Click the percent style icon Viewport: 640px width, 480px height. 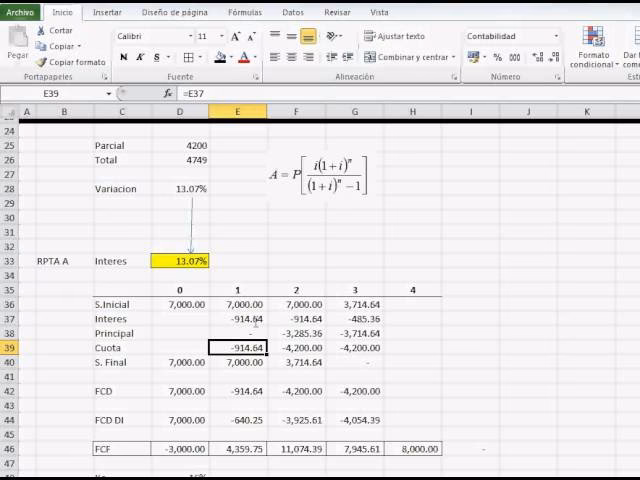pyautogui.click(x=494, y=57)
